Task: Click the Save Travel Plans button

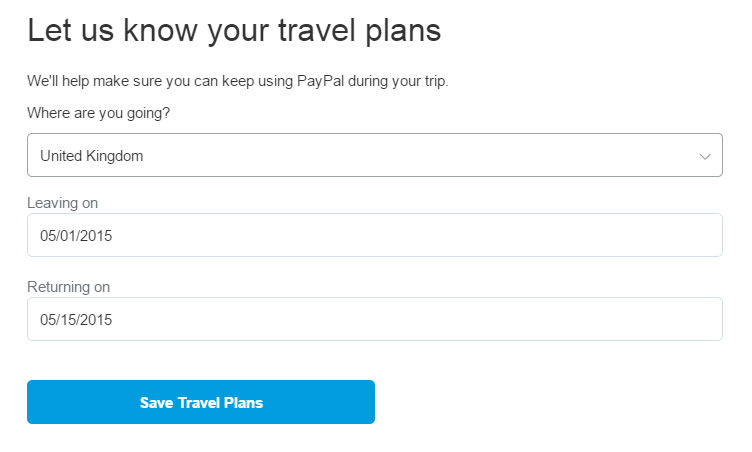Action: [201, 402]
